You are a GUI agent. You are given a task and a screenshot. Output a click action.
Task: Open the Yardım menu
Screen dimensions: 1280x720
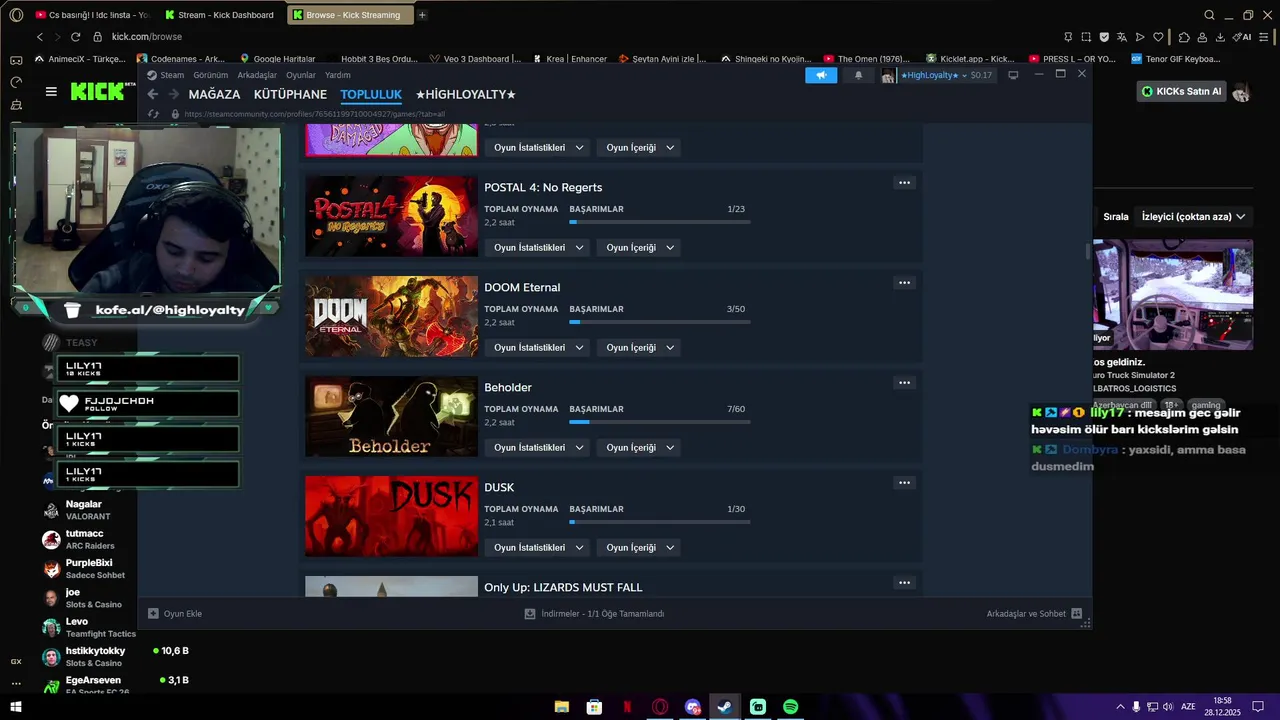[x=338, y=75]
